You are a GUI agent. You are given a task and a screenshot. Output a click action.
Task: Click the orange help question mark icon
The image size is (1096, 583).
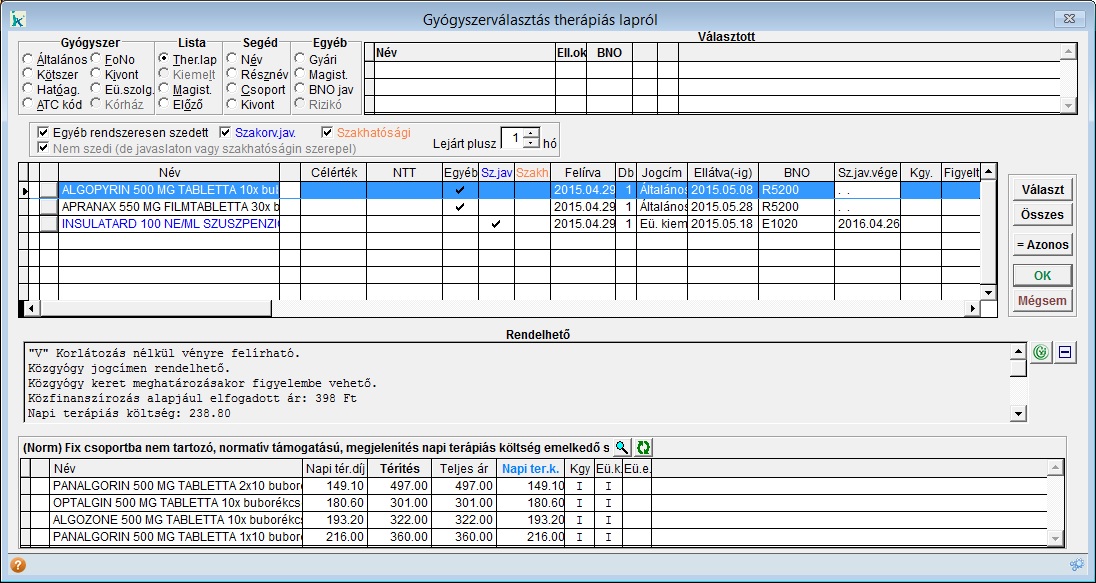[x=17, y=565]
